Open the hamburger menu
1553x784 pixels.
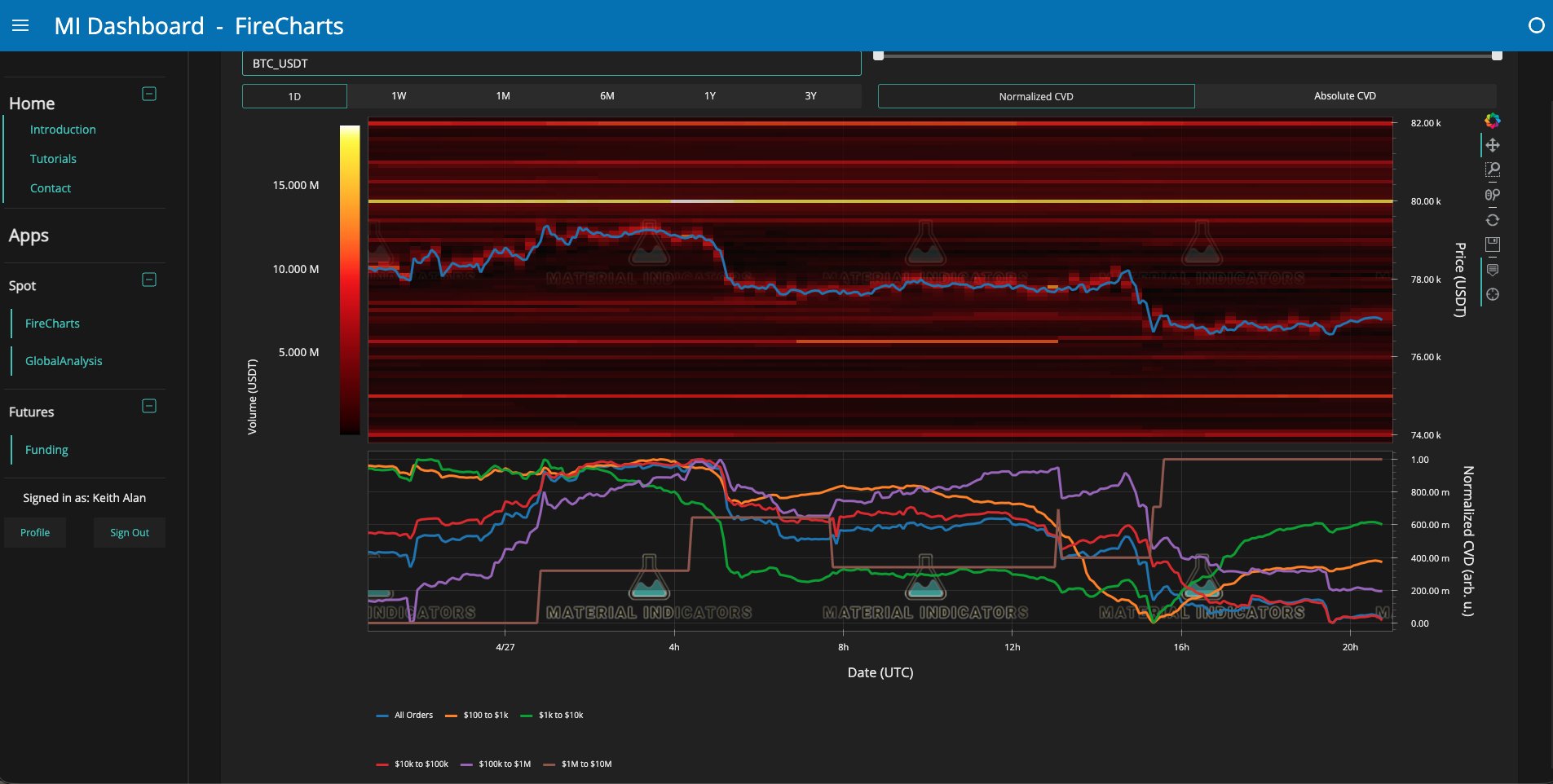(x=20, y=26)
